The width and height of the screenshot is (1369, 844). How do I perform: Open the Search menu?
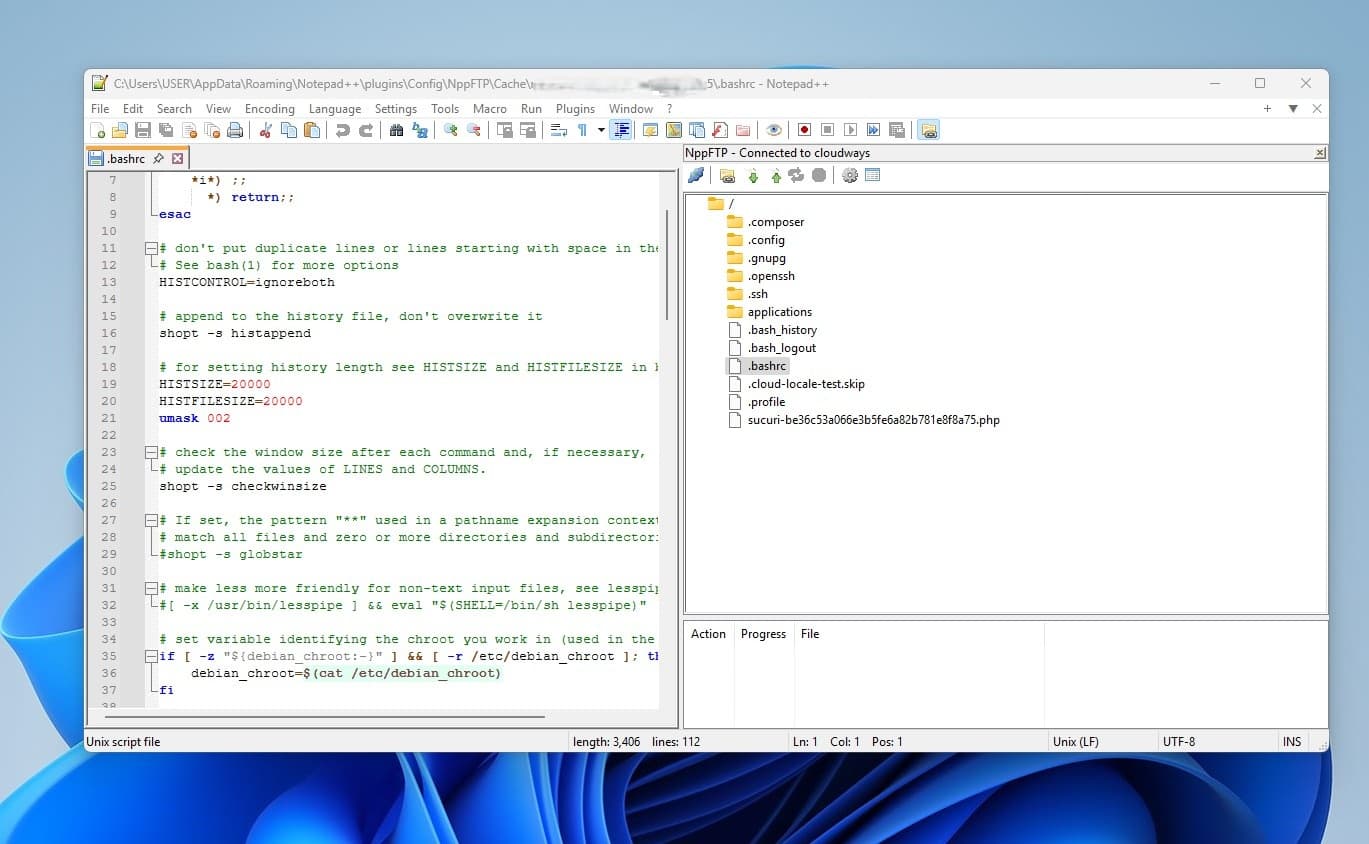tap(174, 109)
